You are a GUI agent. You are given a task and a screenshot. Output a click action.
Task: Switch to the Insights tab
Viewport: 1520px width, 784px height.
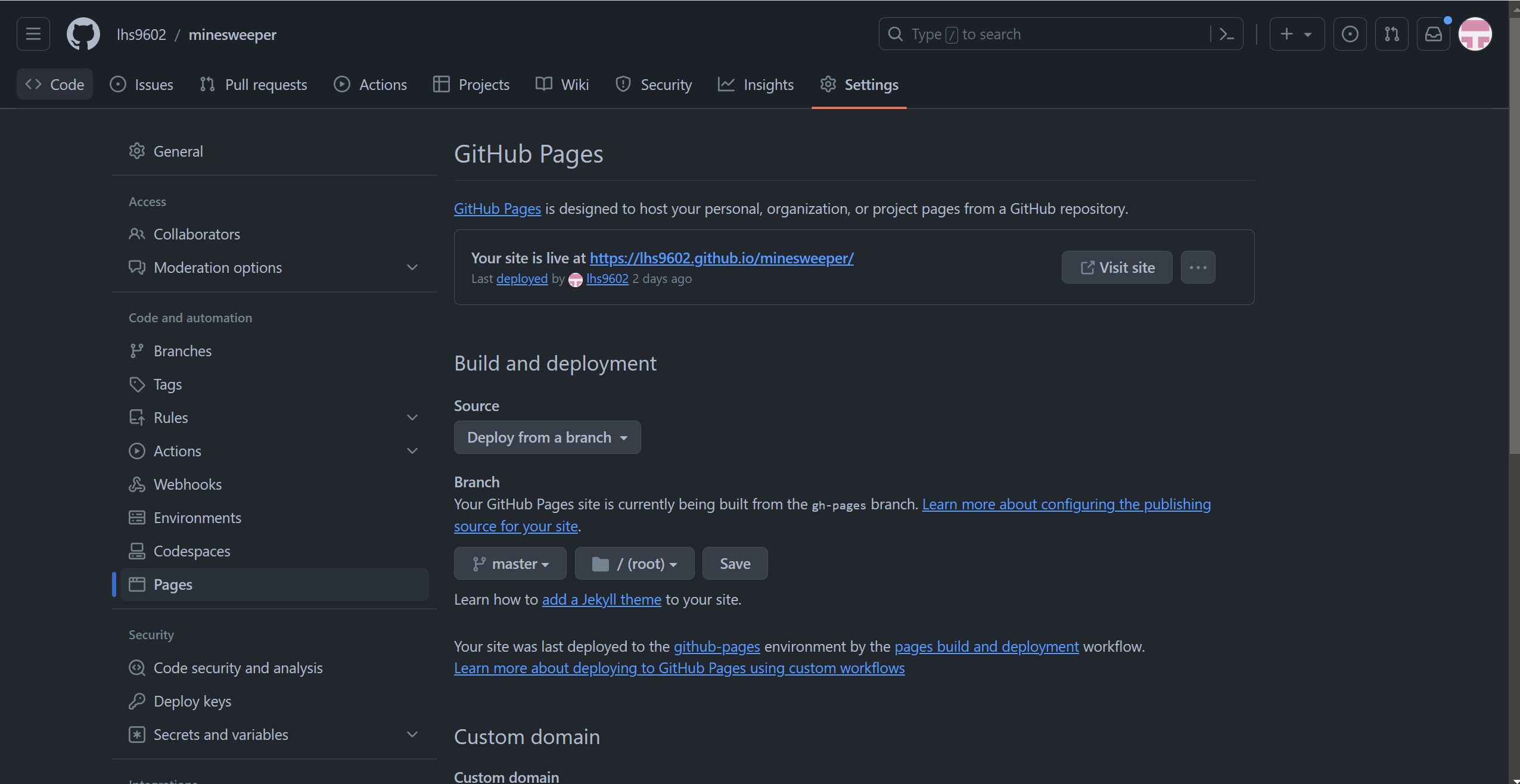756,85
